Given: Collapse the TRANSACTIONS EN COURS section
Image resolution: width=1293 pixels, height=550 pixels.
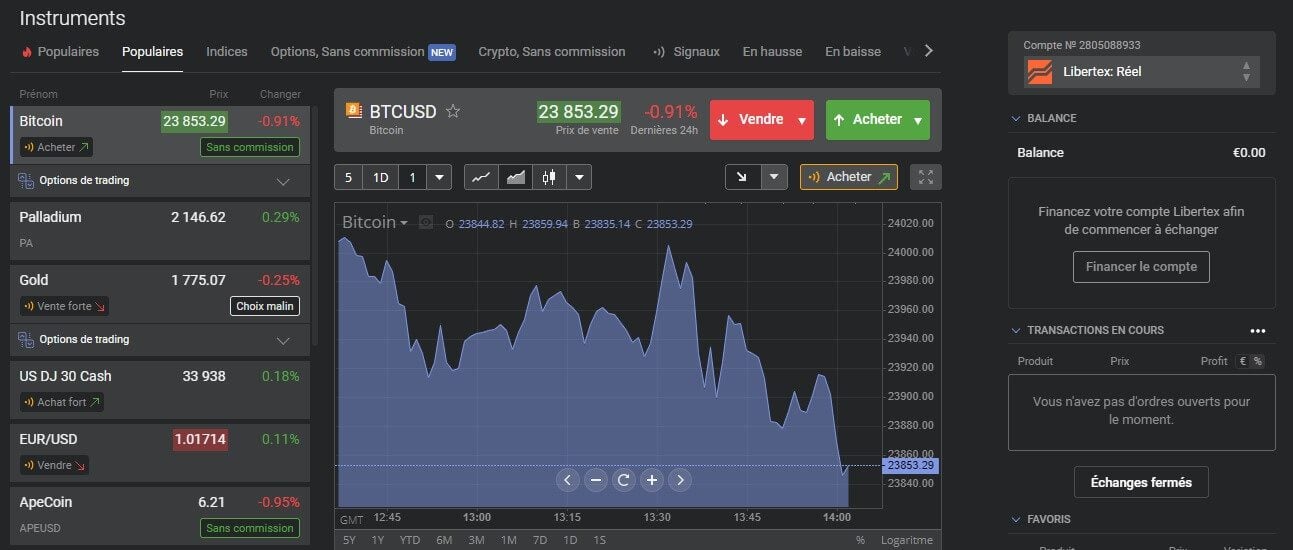Looking at the screenshot, I should coord(1016,330).
